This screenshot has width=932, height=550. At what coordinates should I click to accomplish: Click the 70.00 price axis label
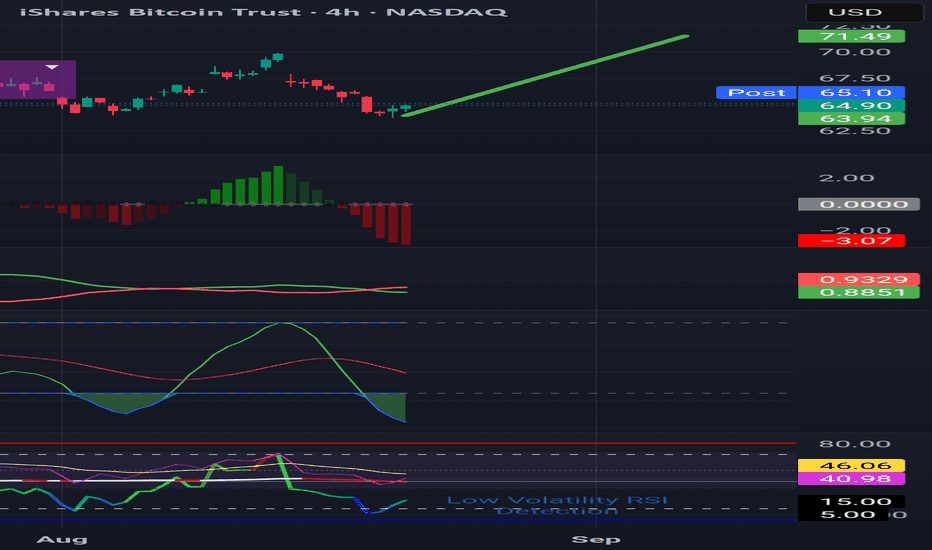pyautogui.click(x=855, y=52)
